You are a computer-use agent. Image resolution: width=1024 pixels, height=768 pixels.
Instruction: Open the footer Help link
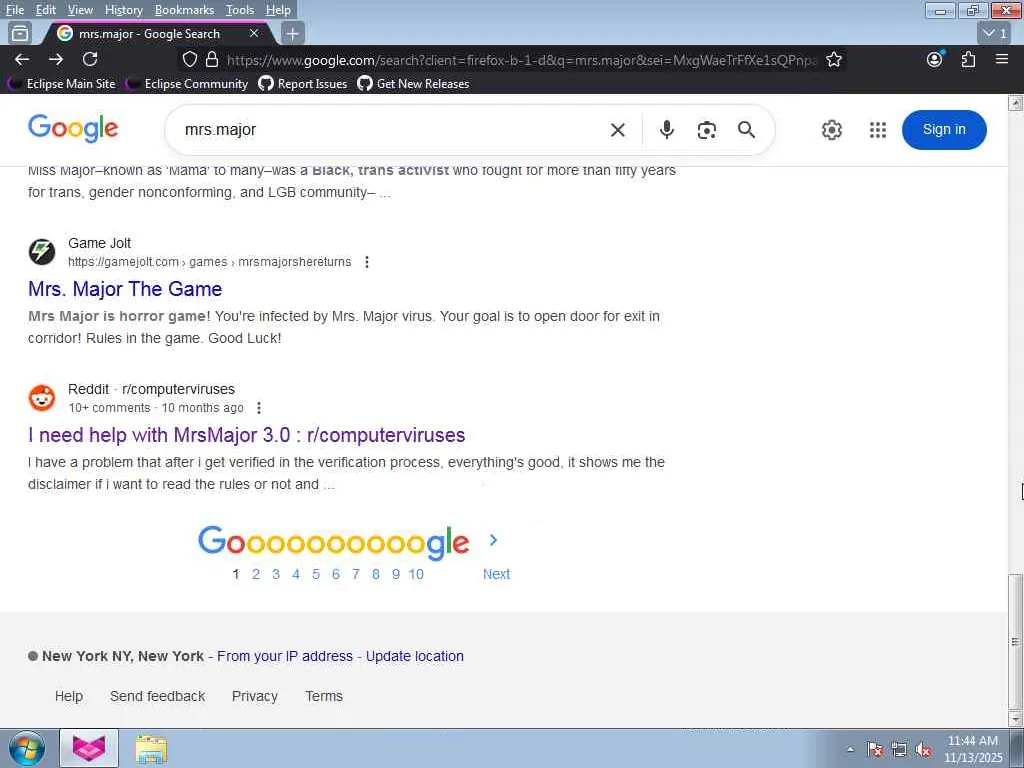pyautogui.click(x=69, y=696)
